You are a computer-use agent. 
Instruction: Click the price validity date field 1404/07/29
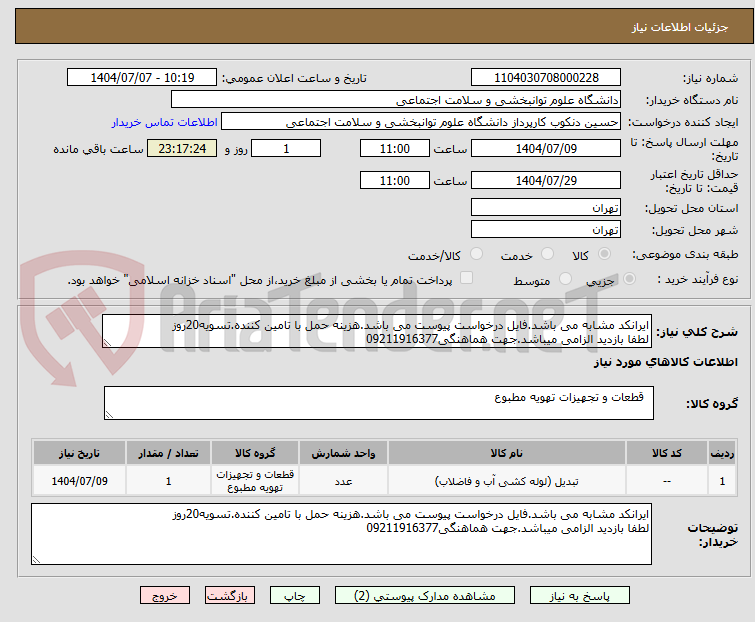[x=545, y=181]
